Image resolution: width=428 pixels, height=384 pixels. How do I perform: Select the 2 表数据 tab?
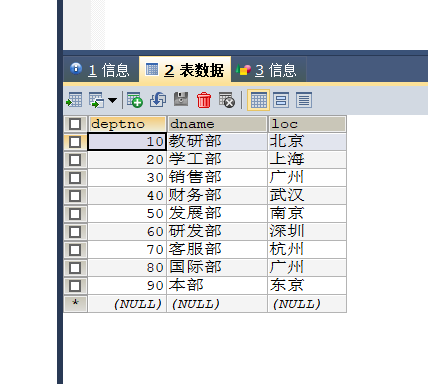coord(185,69)
